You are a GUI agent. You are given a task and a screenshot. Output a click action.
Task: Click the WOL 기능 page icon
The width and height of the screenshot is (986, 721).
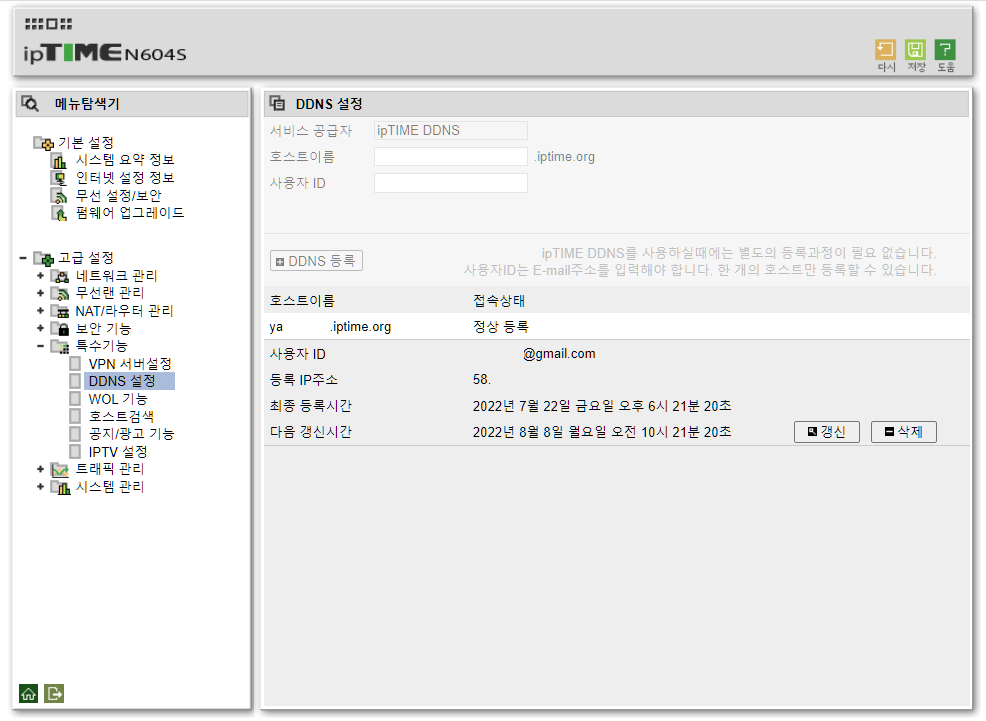[x=75, y=399]
